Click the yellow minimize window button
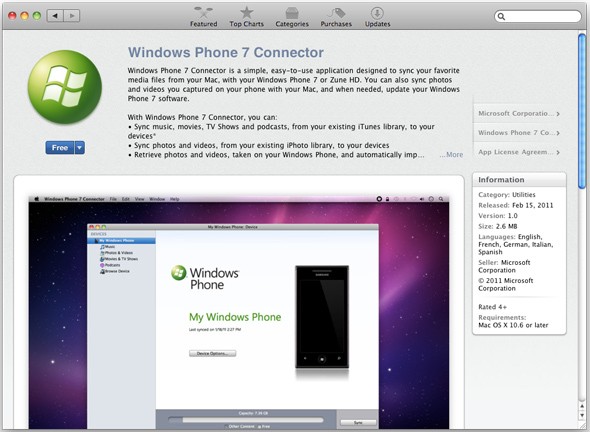590x432 pixels. pyautogui.click(x=24, y=16)
